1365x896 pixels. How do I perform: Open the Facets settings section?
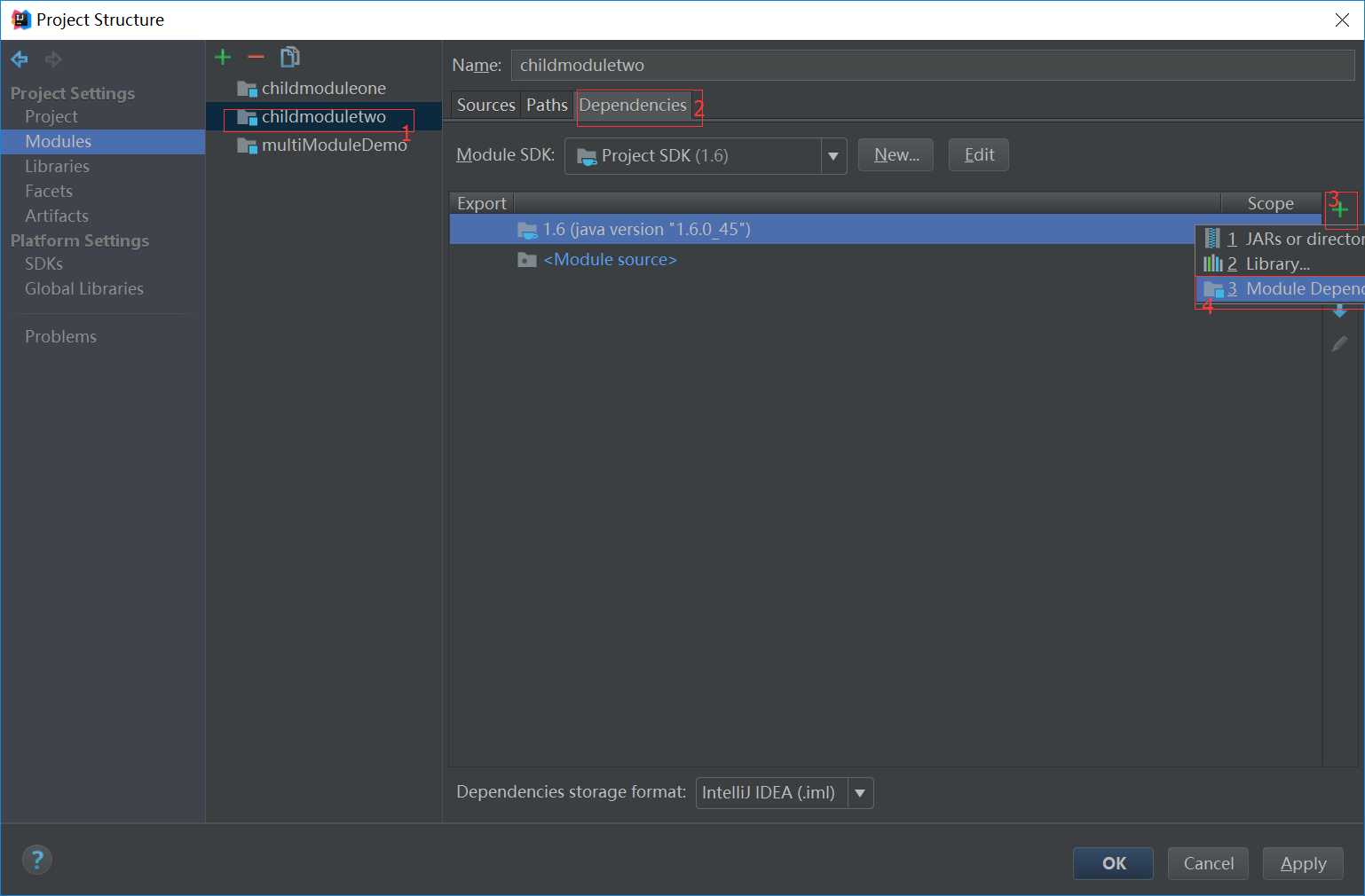point(49,191)
